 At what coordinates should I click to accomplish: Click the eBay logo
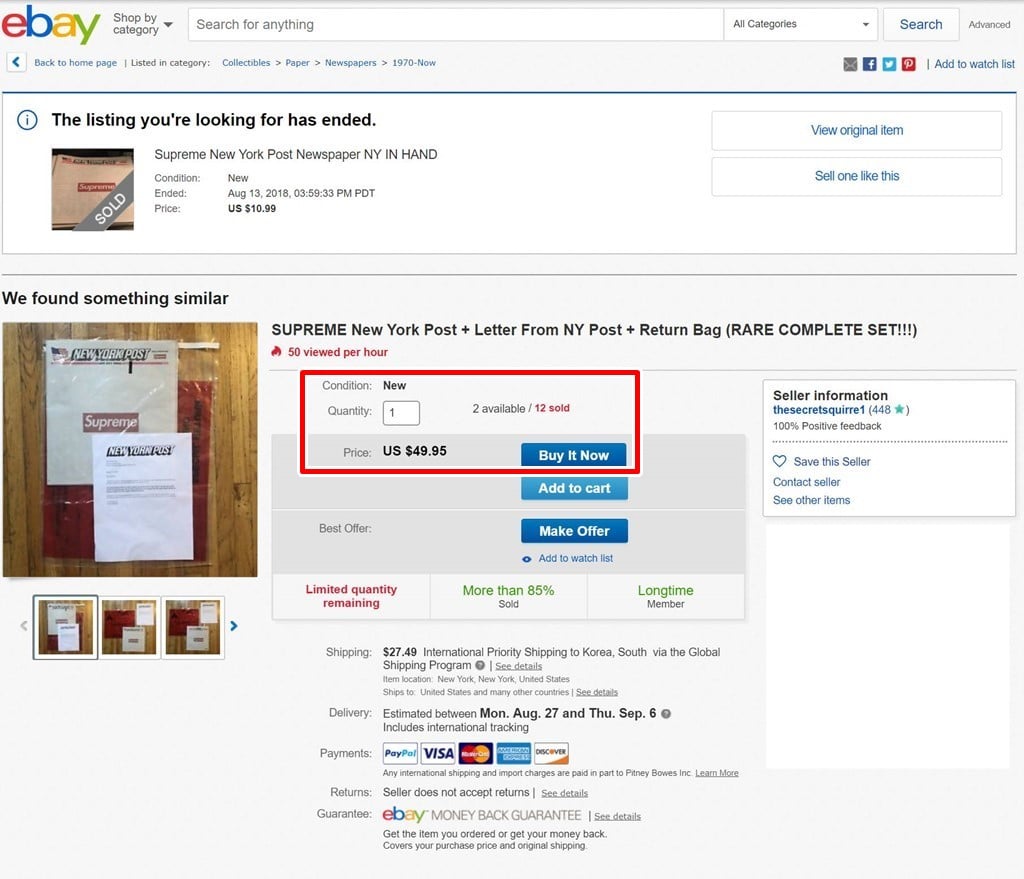pos(51,24)
